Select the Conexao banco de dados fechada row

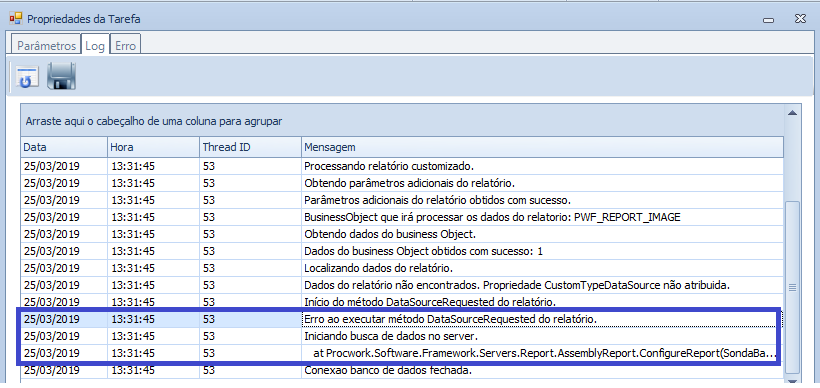402,370
